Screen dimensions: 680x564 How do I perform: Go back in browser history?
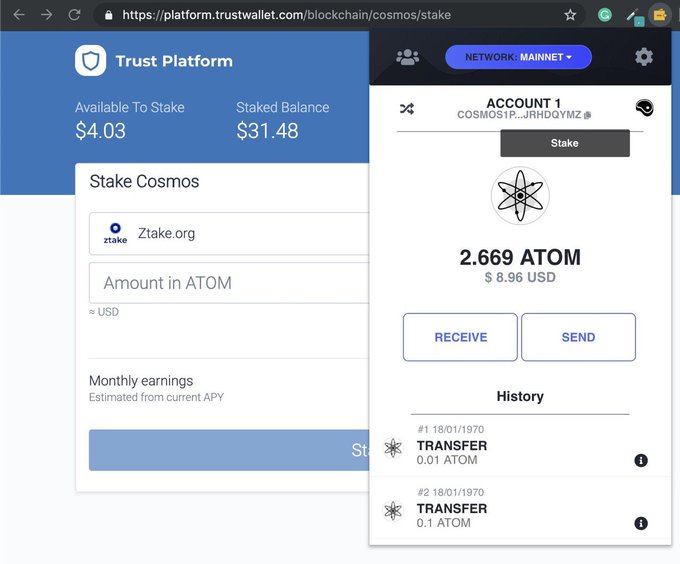19,15
